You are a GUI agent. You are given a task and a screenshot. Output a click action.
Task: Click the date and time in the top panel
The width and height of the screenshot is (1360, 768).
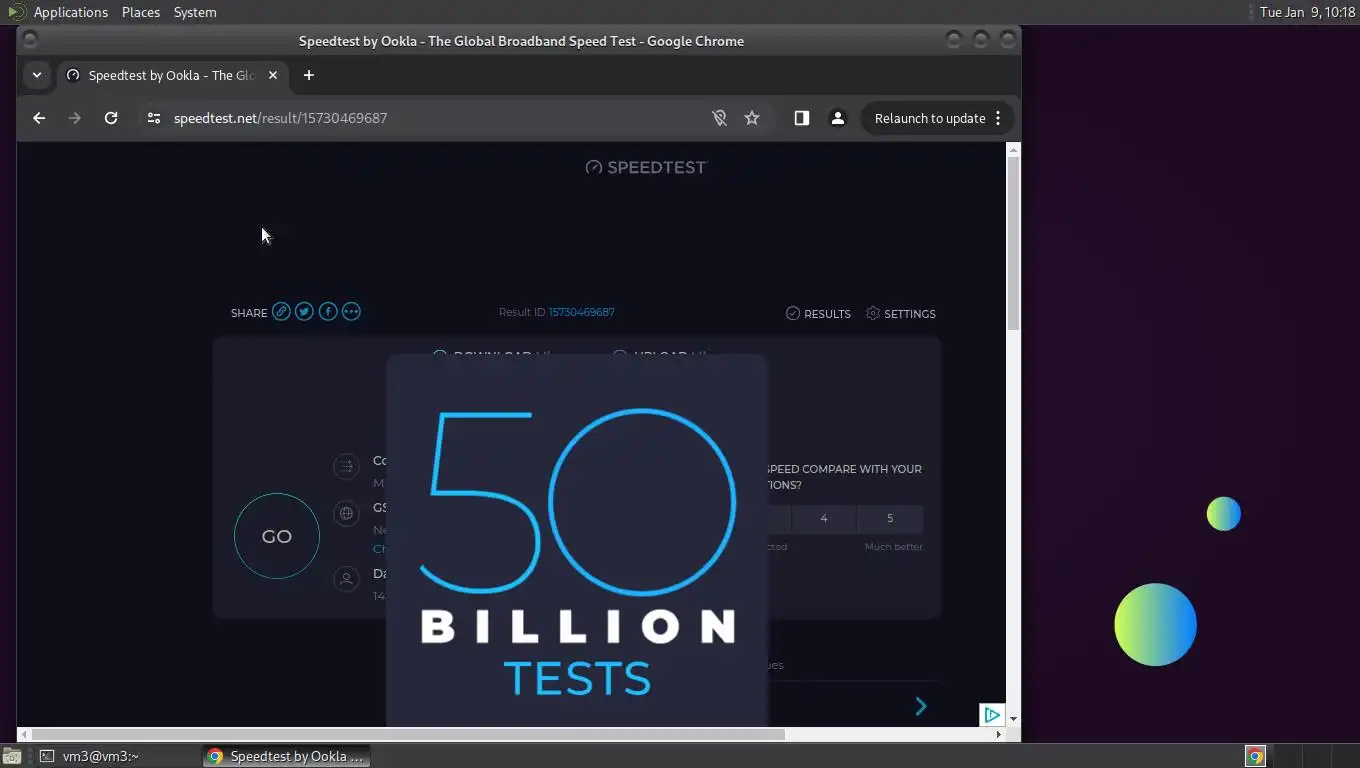(1308, 12)
